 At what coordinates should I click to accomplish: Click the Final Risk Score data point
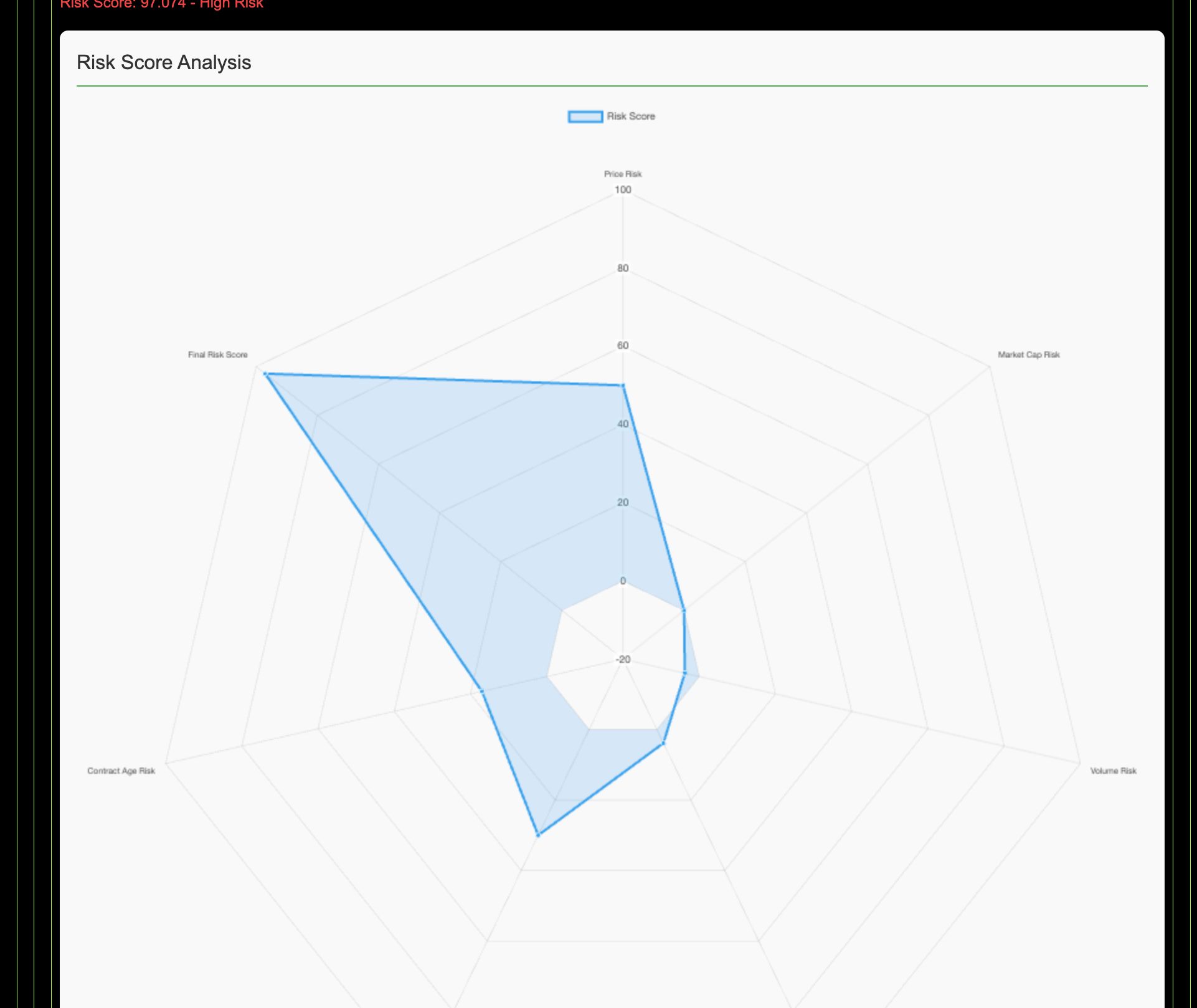click(265, 374)
